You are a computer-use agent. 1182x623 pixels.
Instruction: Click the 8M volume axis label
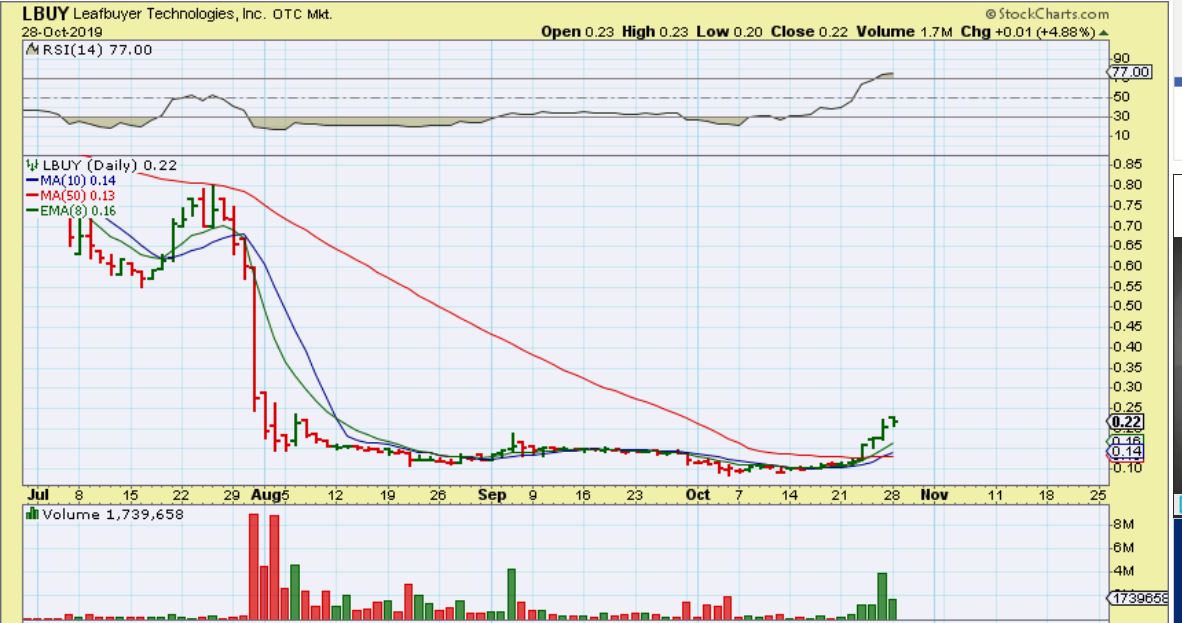(x=1123, y=524)
